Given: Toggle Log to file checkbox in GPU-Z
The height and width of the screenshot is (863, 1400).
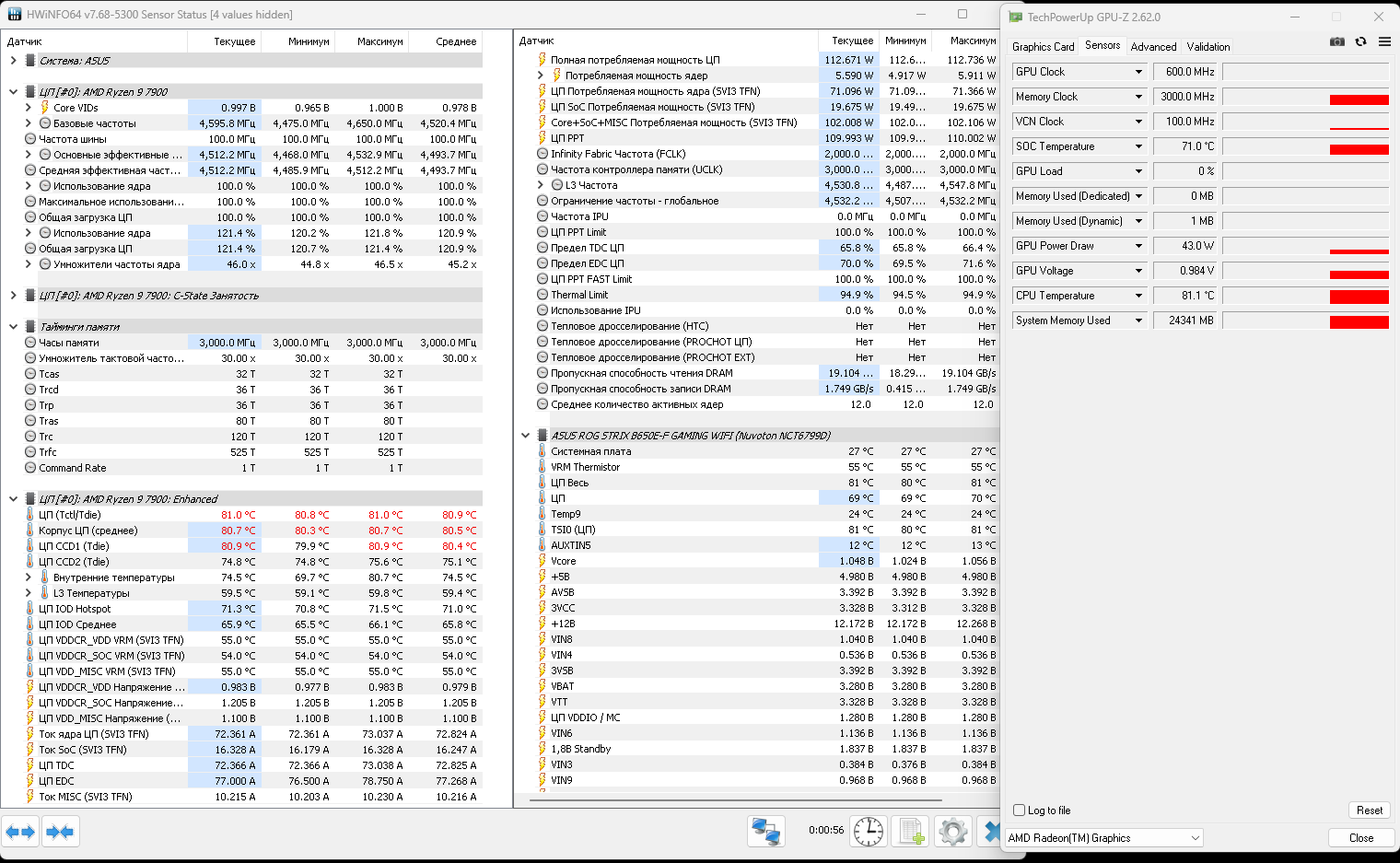Looking at the screenshot, I should [1019, 811].
